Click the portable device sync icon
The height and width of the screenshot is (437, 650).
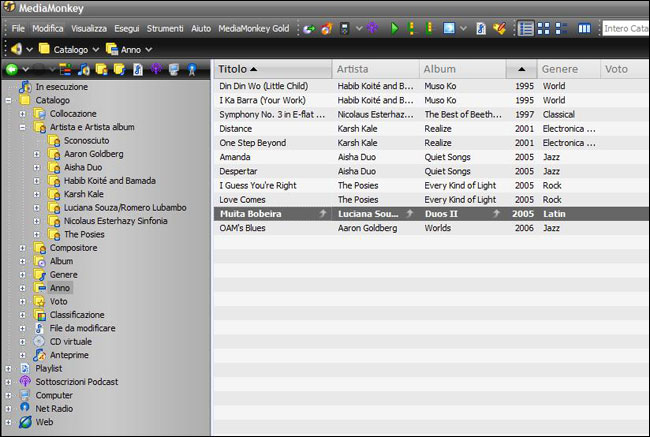(x=346, y=29)
